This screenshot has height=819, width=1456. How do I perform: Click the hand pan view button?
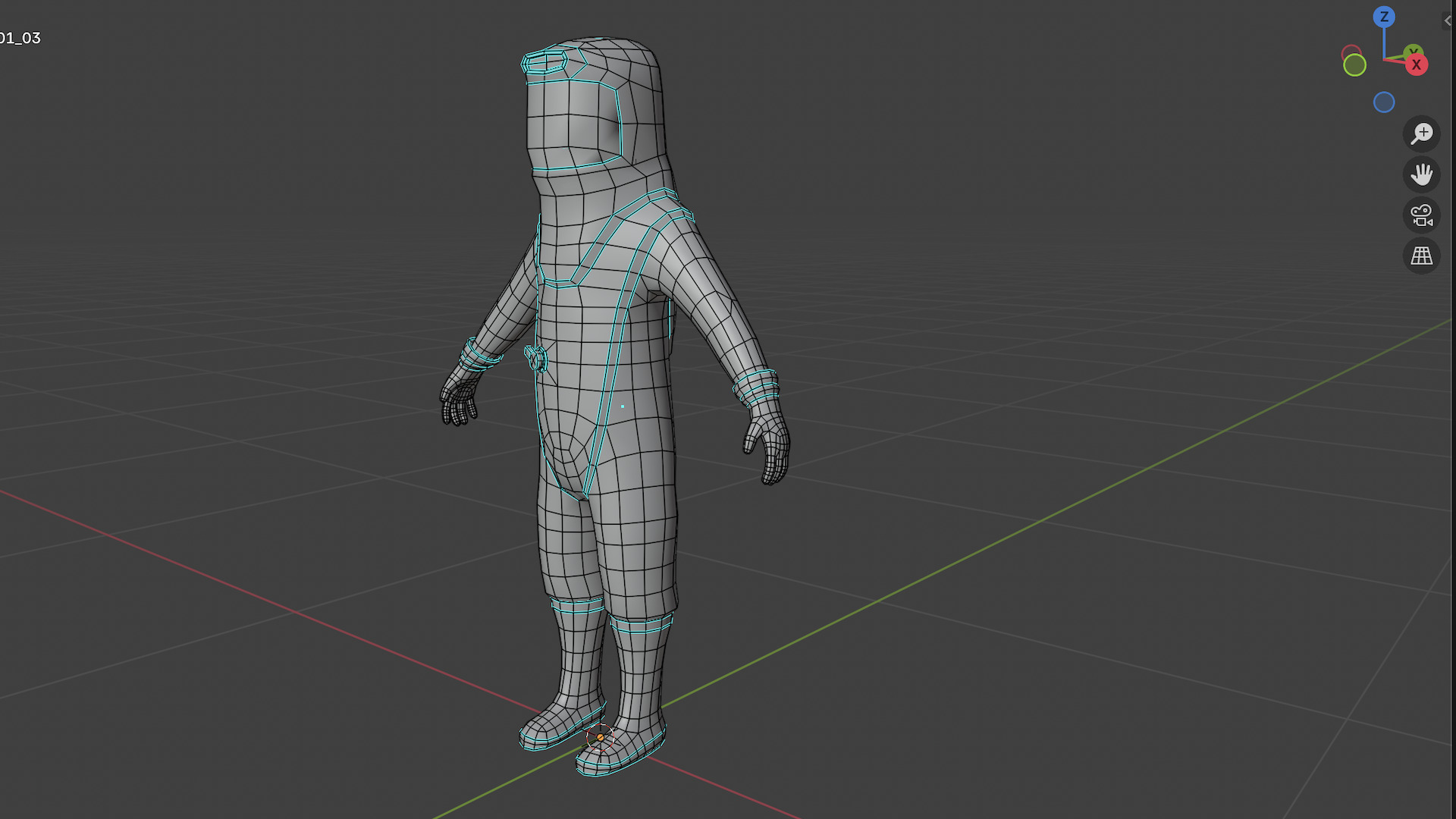[1422, 174]
